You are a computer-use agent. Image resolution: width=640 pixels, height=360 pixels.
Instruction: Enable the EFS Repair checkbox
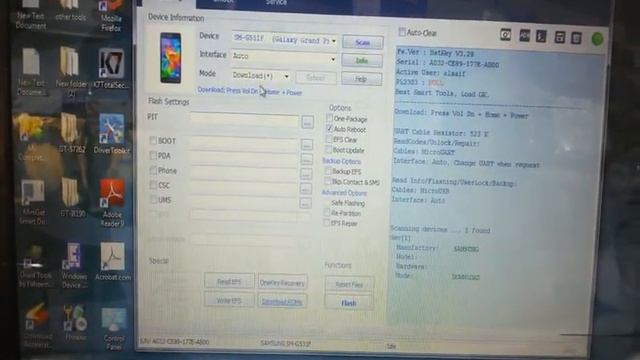pos(326,223)
